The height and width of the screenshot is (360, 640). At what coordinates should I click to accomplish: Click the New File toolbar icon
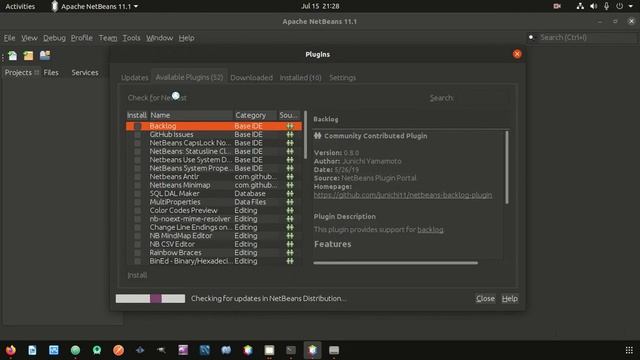13,55
